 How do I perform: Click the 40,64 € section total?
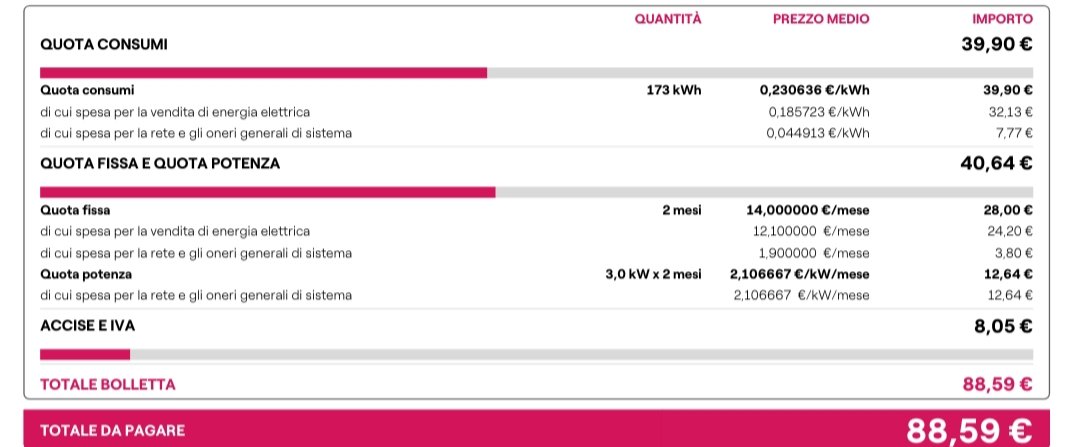pyautogui.click(x=996, y=163)
